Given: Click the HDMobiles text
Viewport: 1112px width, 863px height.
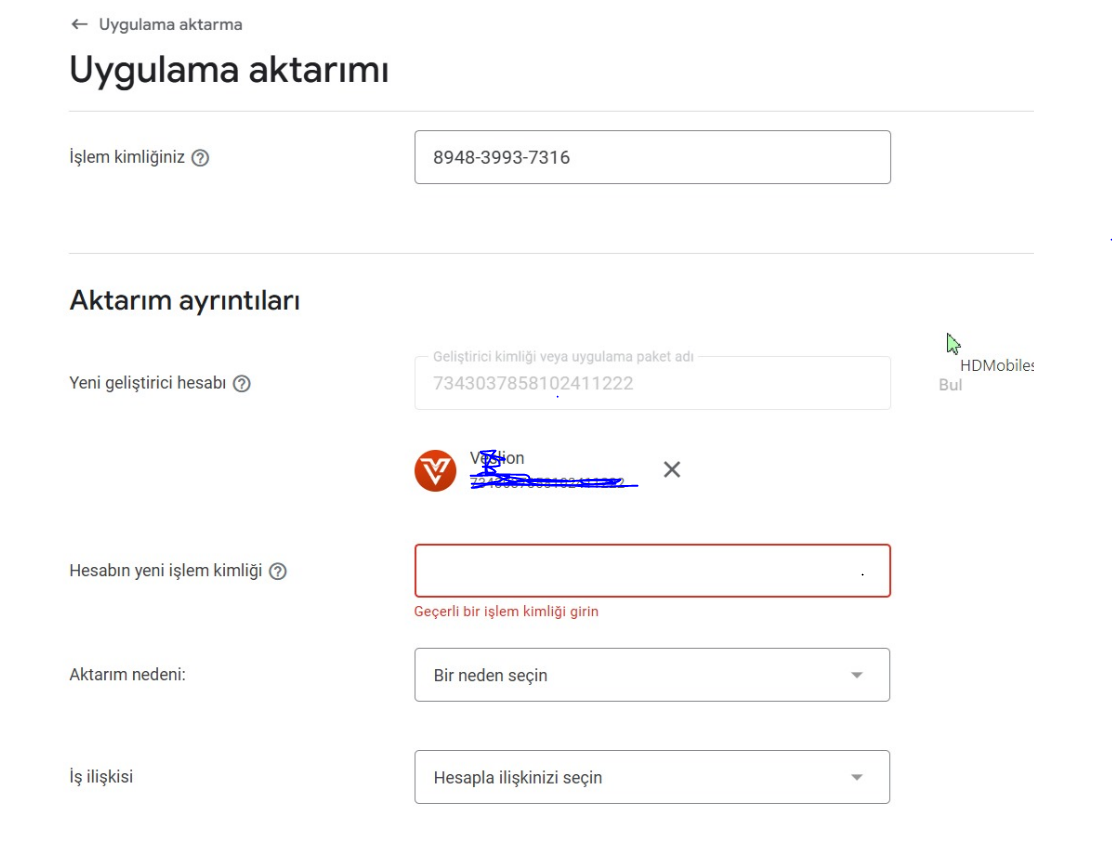Looking at the screenshot, I should [996, 366].
